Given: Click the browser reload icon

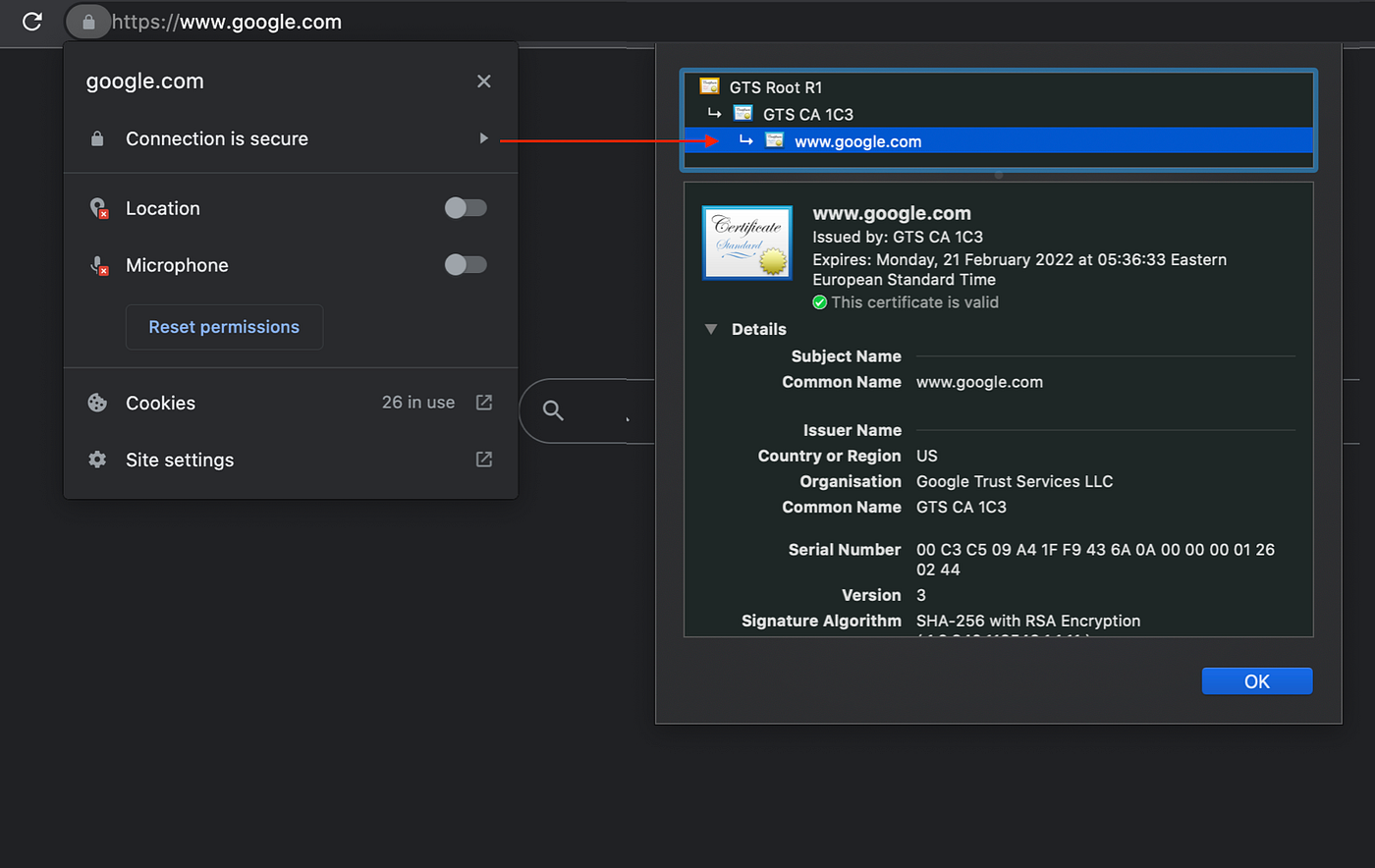Looking at the screenshot, I should tap(32, 21).
